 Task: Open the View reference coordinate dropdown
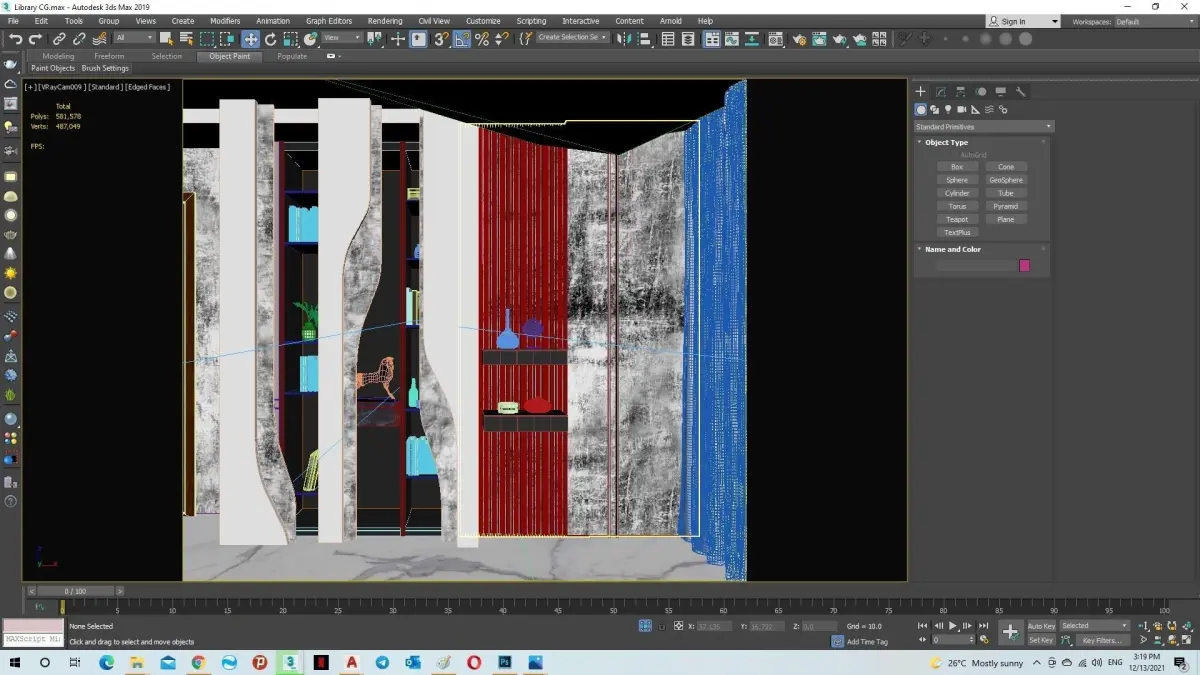click(342, 38)
